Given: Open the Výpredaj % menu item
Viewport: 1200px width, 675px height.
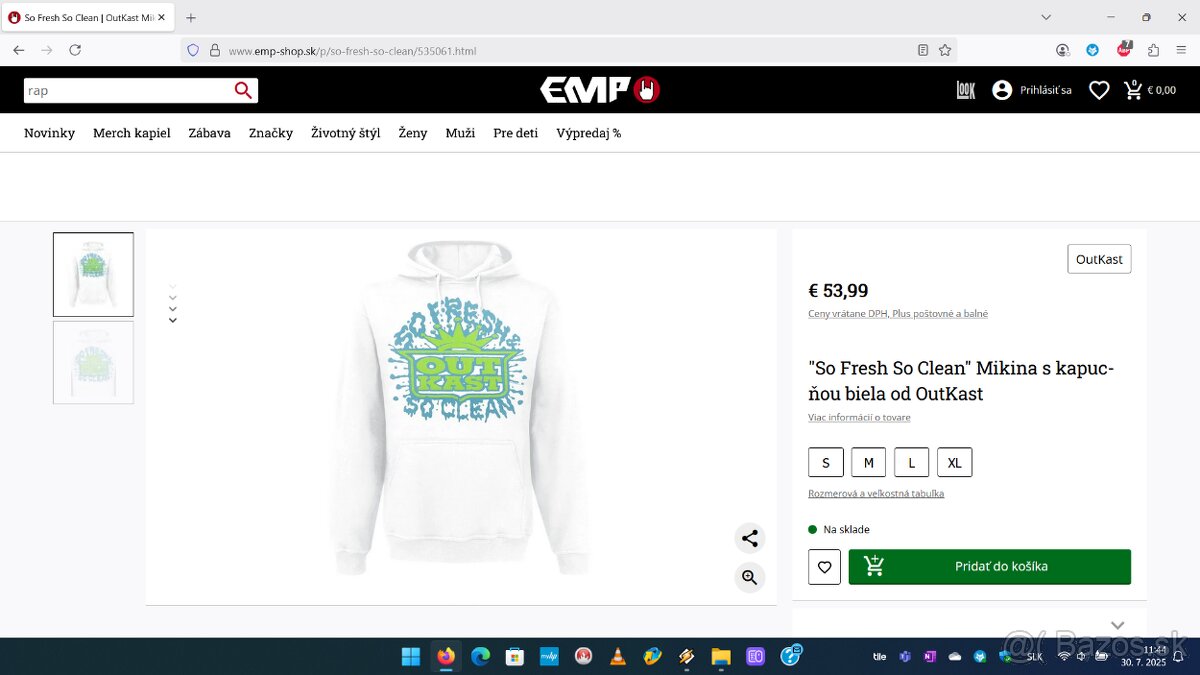Looking at the screenshot, I should click(589, 133).
